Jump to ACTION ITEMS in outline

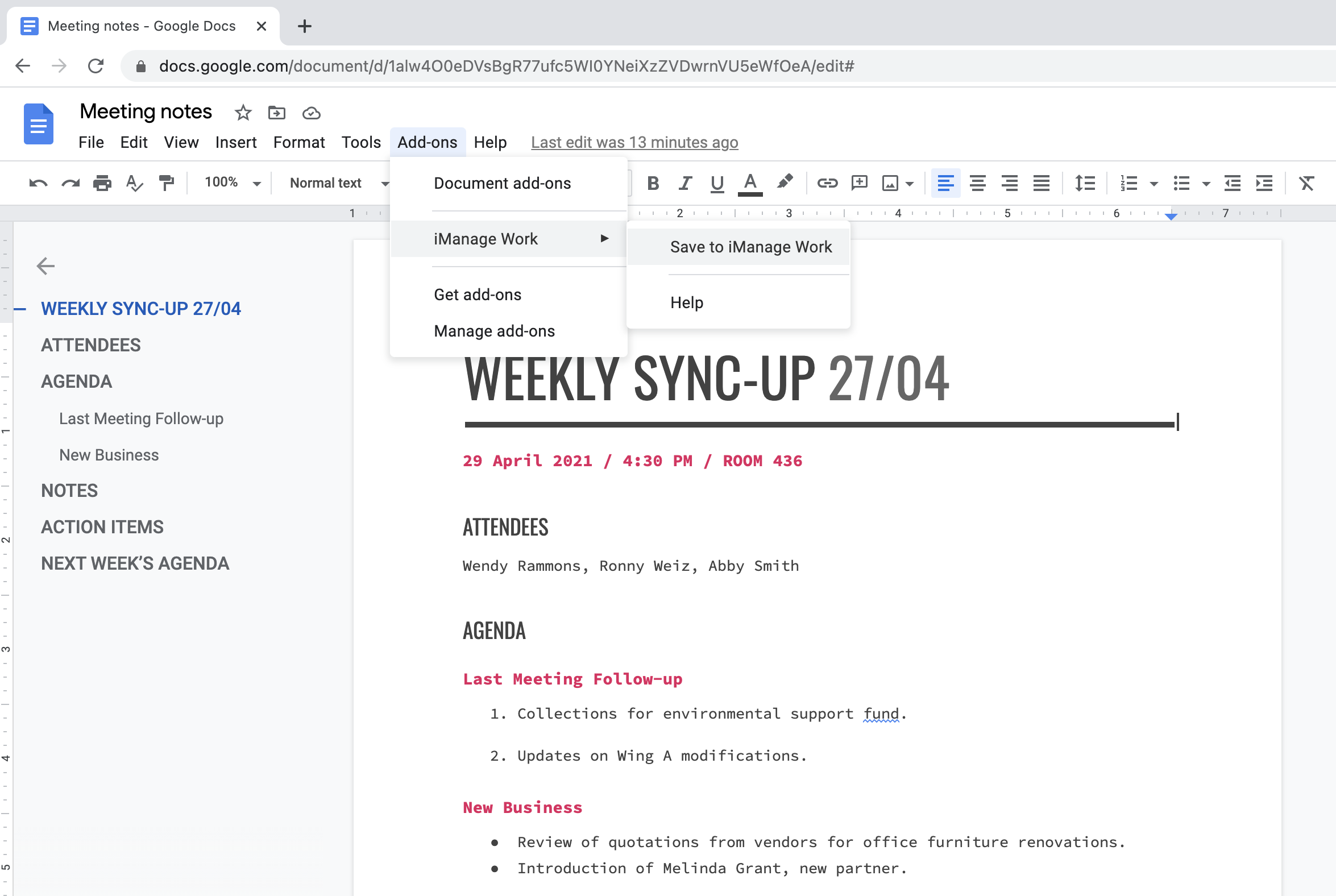pos(102,527)
